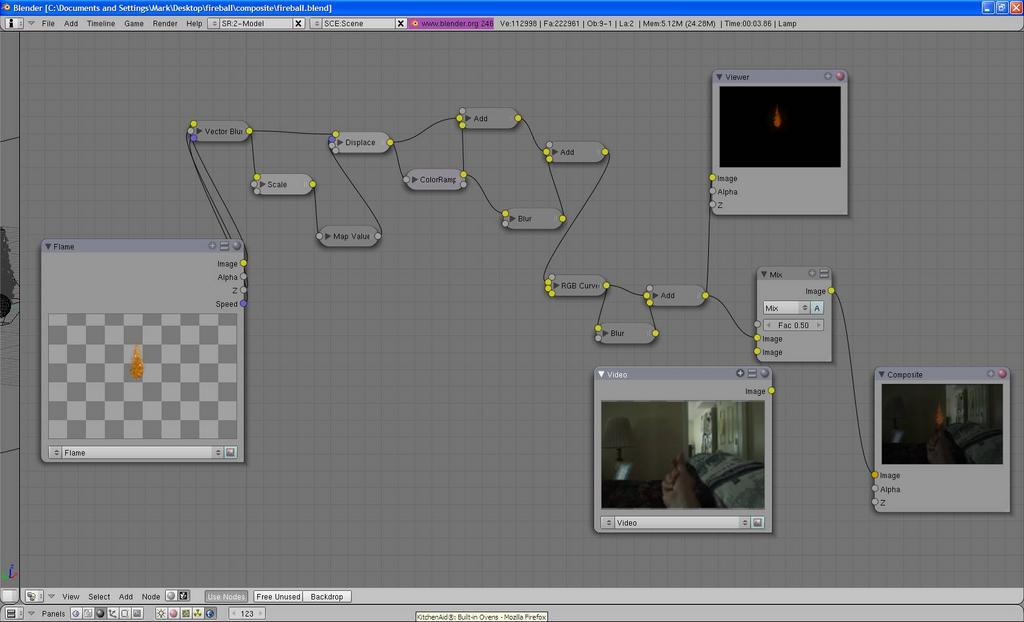The image size is (1024, 622).
Task: Expand the ColorRamp node
Action: click(415, 179)
